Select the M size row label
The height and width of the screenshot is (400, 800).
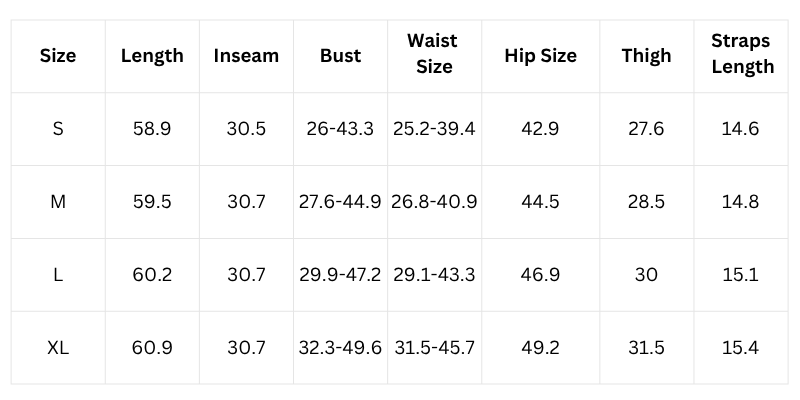pos(58,202)
